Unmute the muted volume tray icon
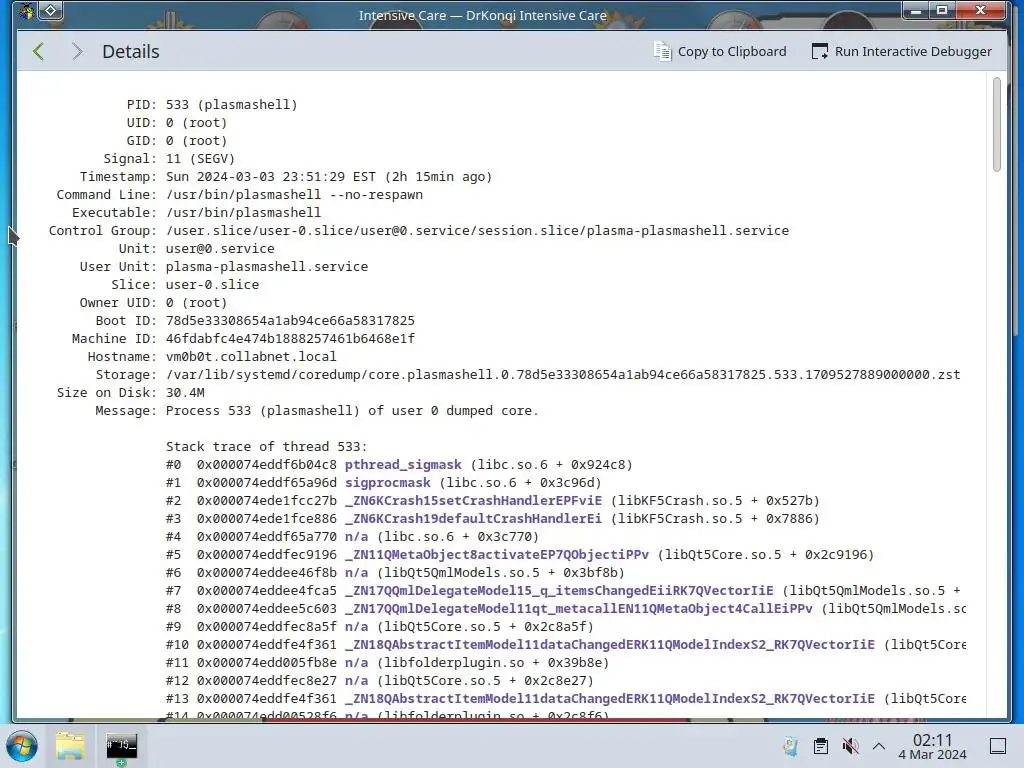The width and height of the screenshot is (1024, 768). tap(850, 746)
